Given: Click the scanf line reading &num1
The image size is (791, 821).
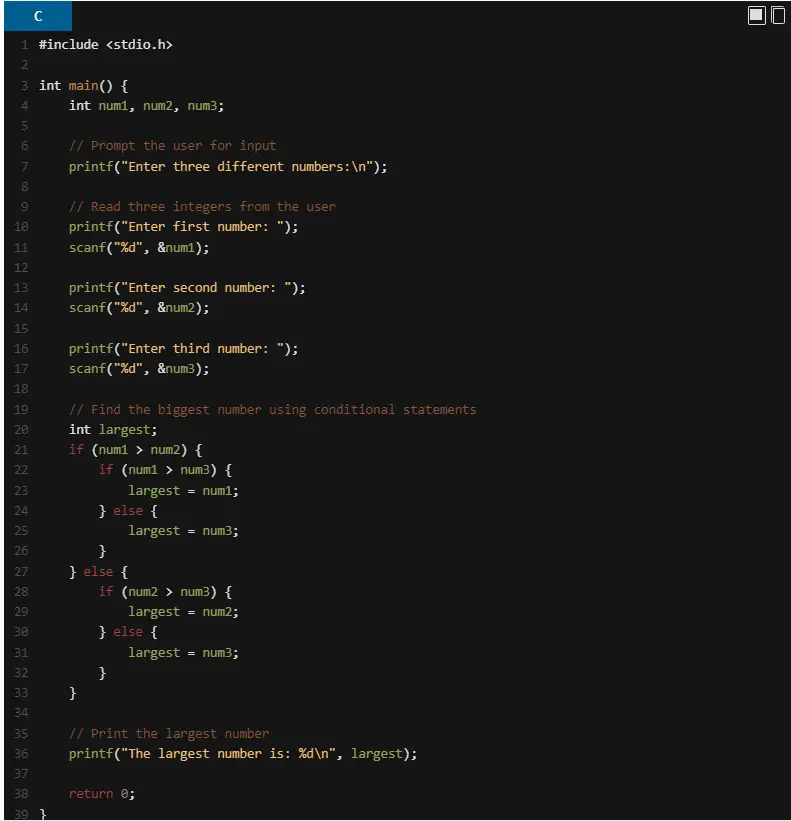Looking at the screenshot, I should point(139,248).
